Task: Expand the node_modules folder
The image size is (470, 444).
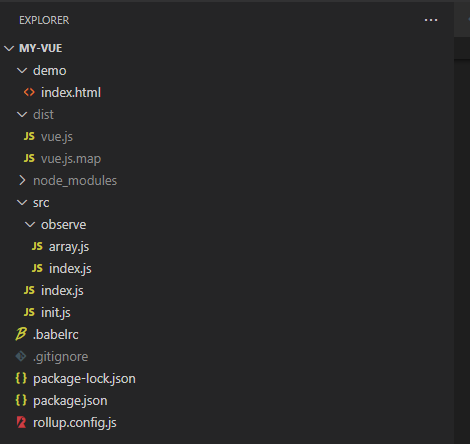Action: (x=22, y=180)
